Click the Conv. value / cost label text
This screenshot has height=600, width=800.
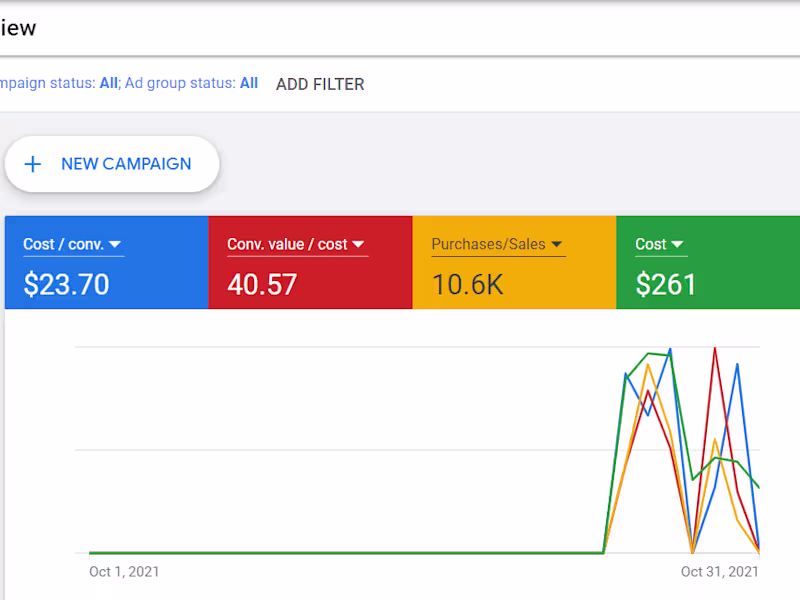click(287, 244)
